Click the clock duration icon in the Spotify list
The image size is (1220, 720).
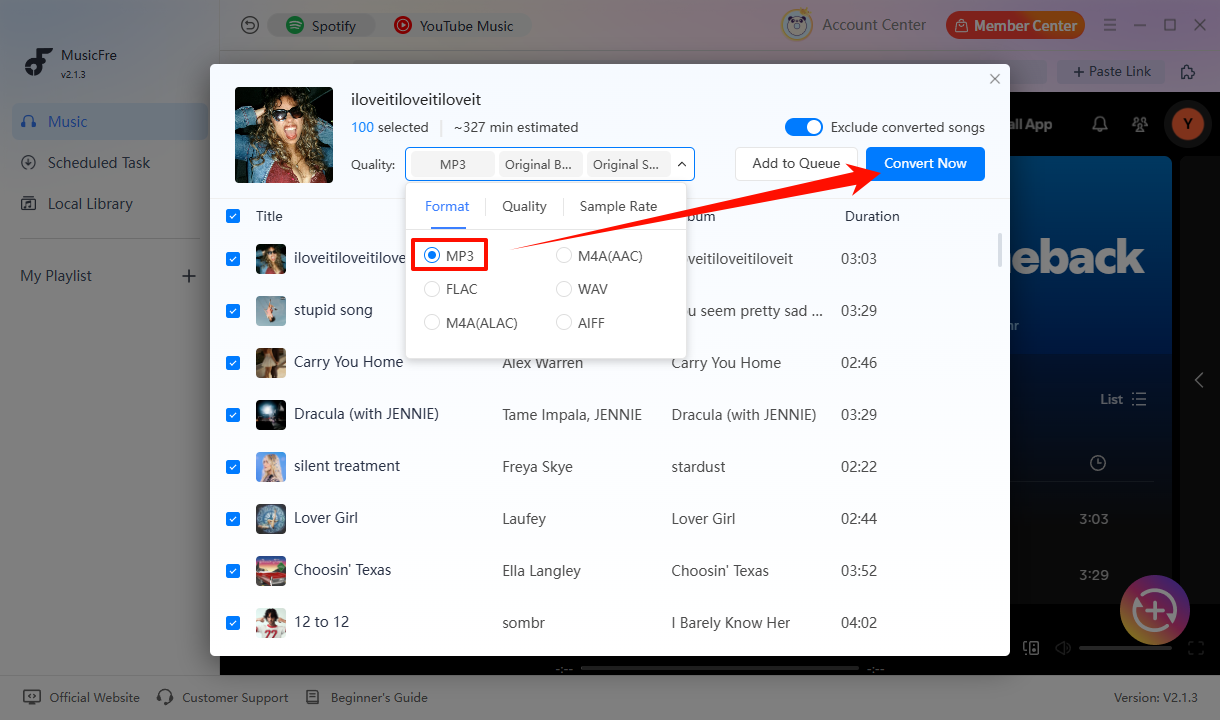click(1098, 463)
